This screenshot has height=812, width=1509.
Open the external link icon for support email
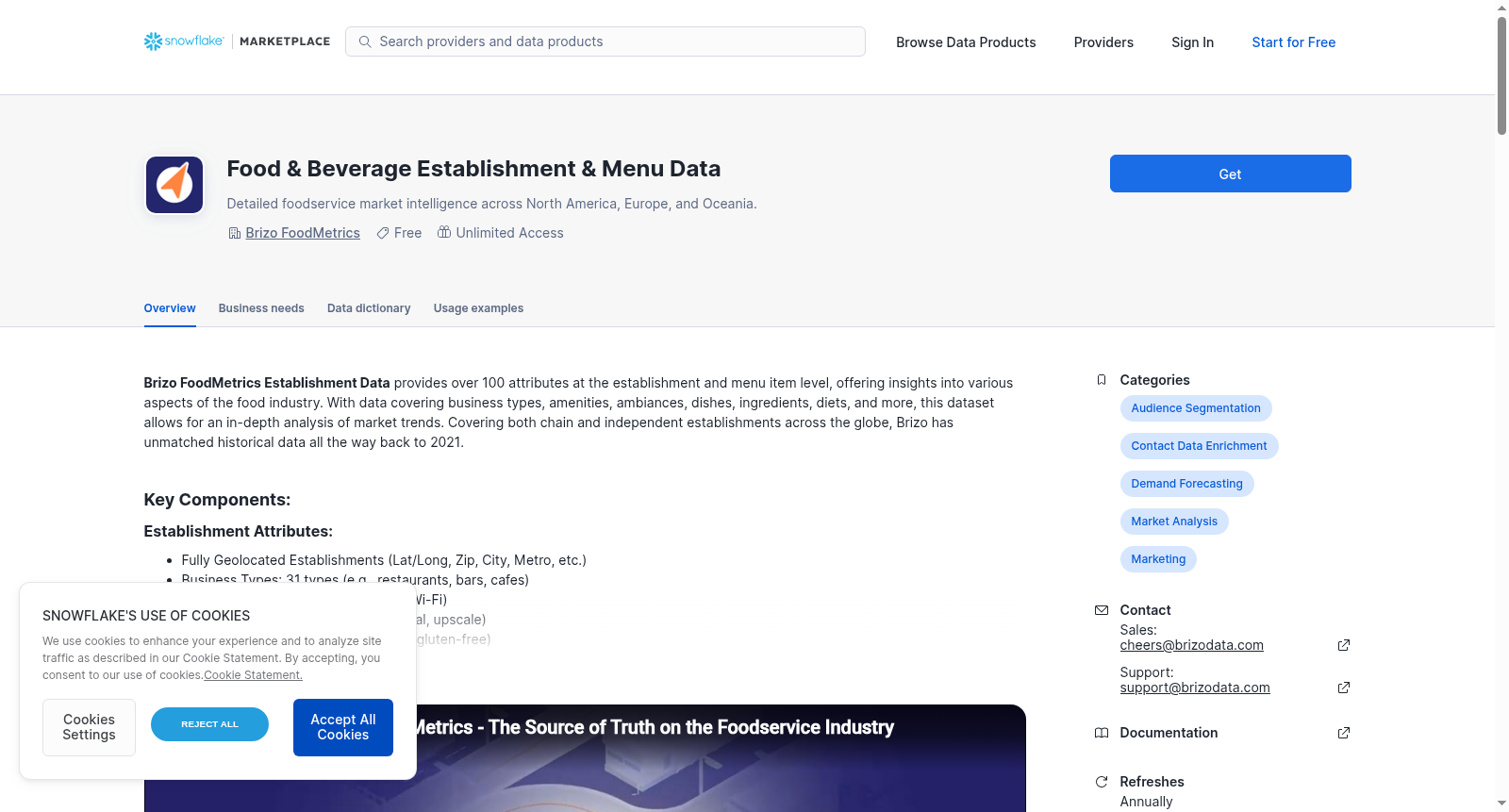point(1344,688)
